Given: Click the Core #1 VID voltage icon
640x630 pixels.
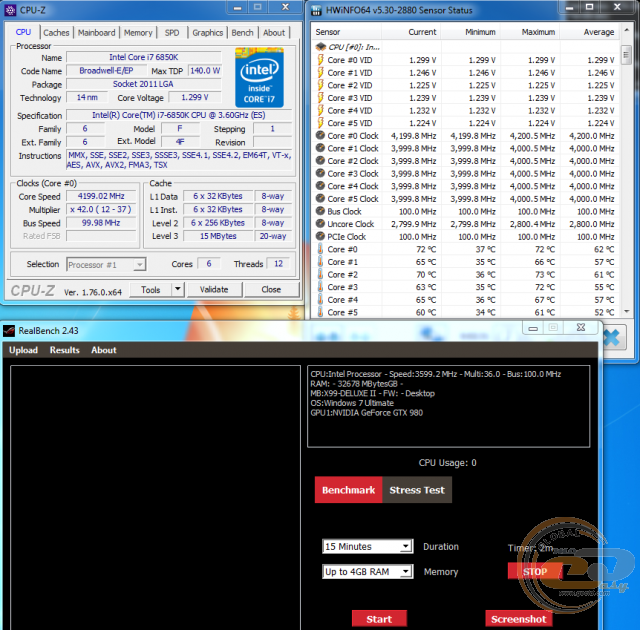Looking at the screenshot, I should [x=320, y=72].
